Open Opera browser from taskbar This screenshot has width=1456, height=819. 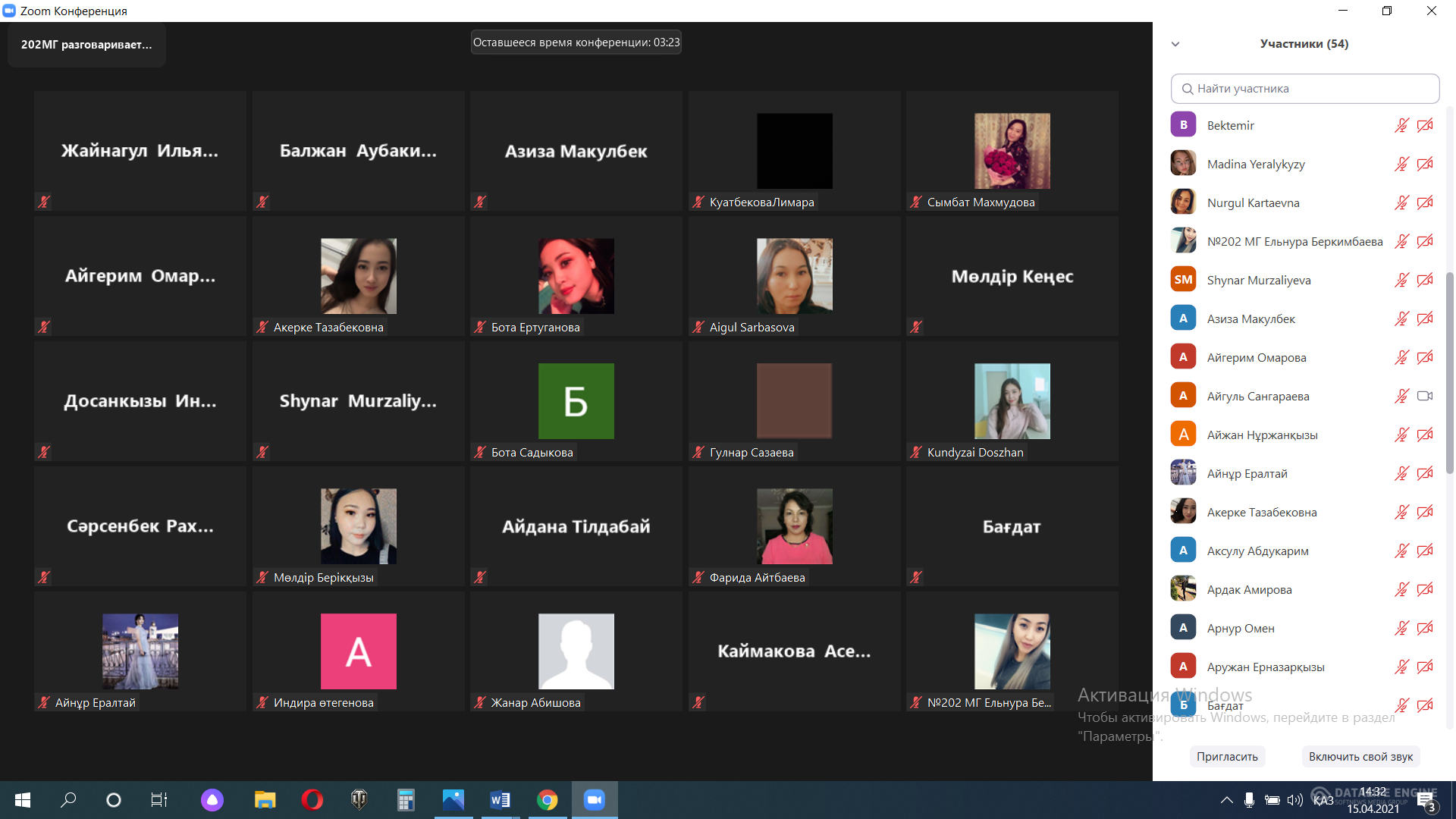(x=312, y=799)
